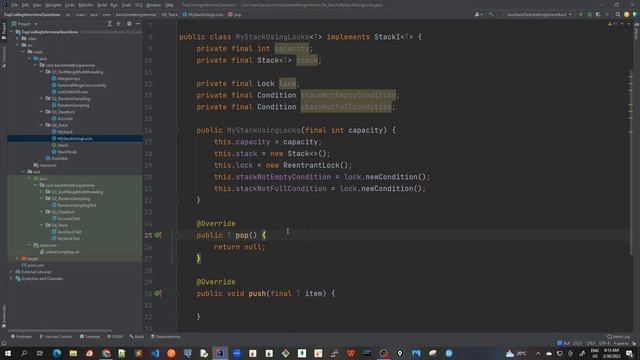Click MyStackUsingLocks in the navigation breadcrumb
Viewport: 640px width, 360px height.
(x=203, y=14)
